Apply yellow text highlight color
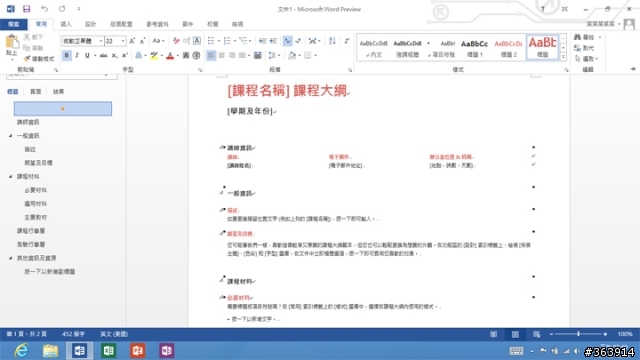 154,56
